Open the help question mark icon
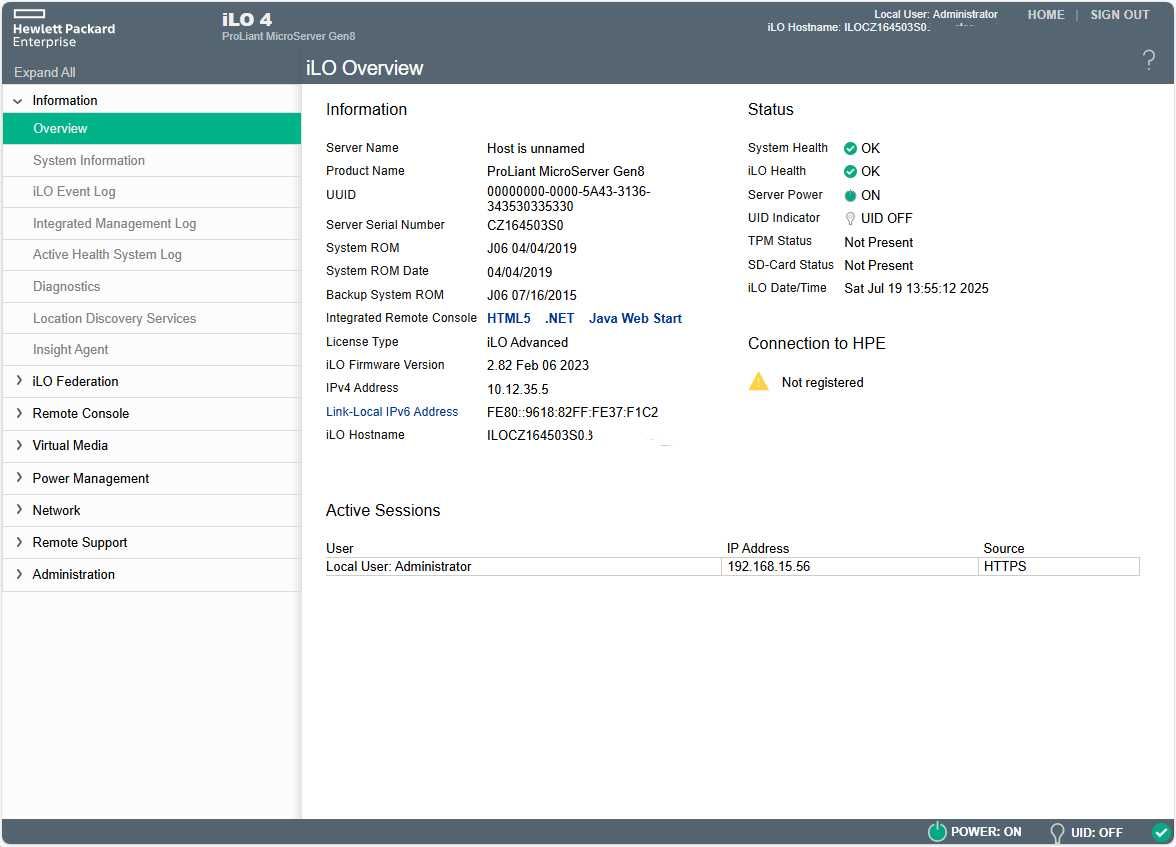Viewport: 1176px width, 847px height. point(1148,60)
